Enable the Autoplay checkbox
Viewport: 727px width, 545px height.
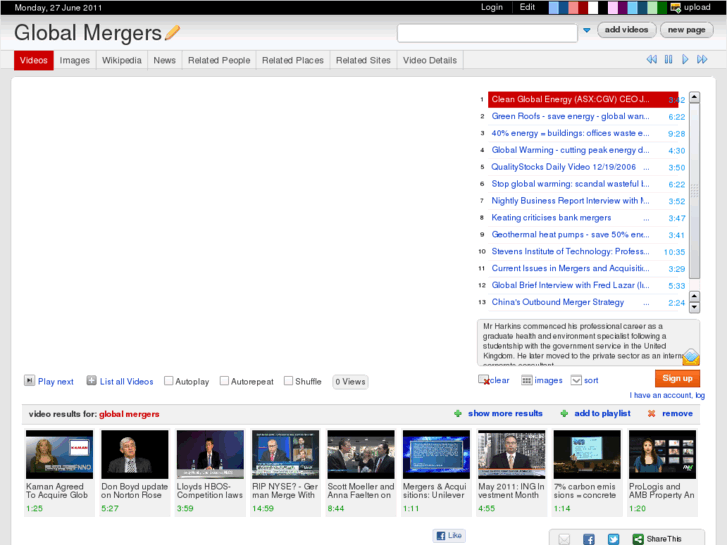[169, 381]
